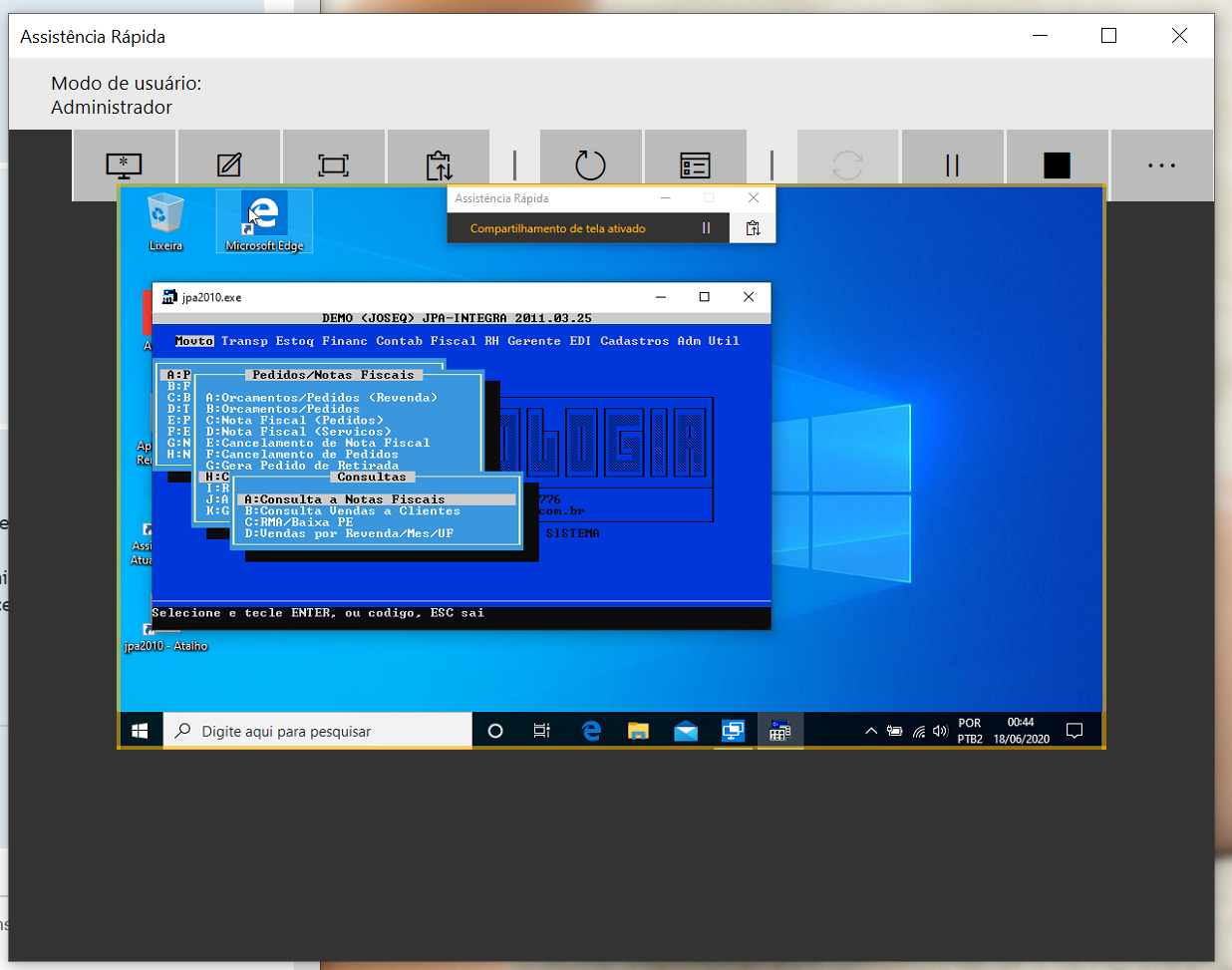Expand hidden tray icons chevron
Viewport: 1232px width, 970px height.
pos(870,732)
